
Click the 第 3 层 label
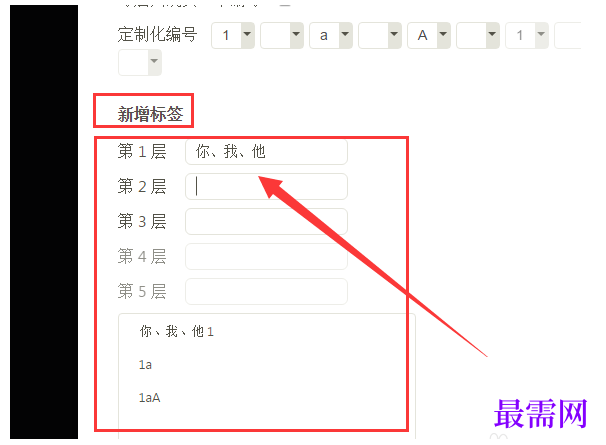(x=142, y=221)
